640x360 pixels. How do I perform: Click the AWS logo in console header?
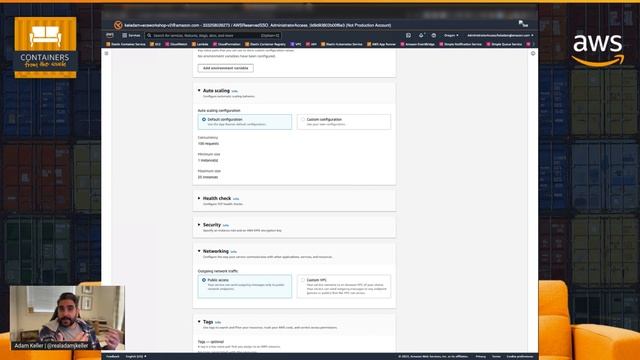[110, 36]
